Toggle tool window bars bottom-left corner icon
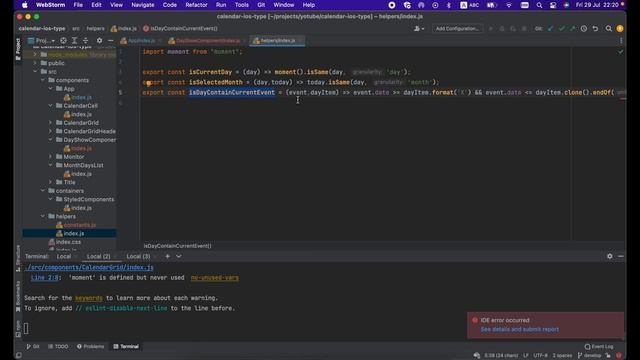640x360 pixels. click(18, 355)
